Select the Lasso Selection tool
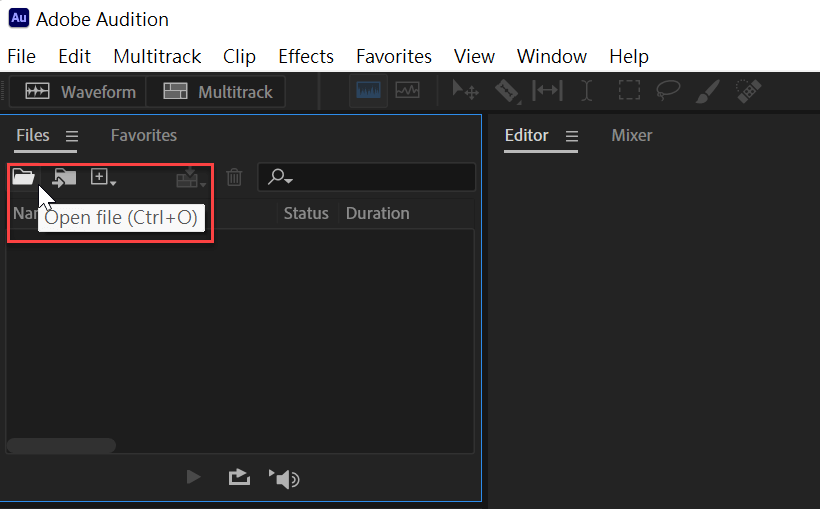 [668, 90]
